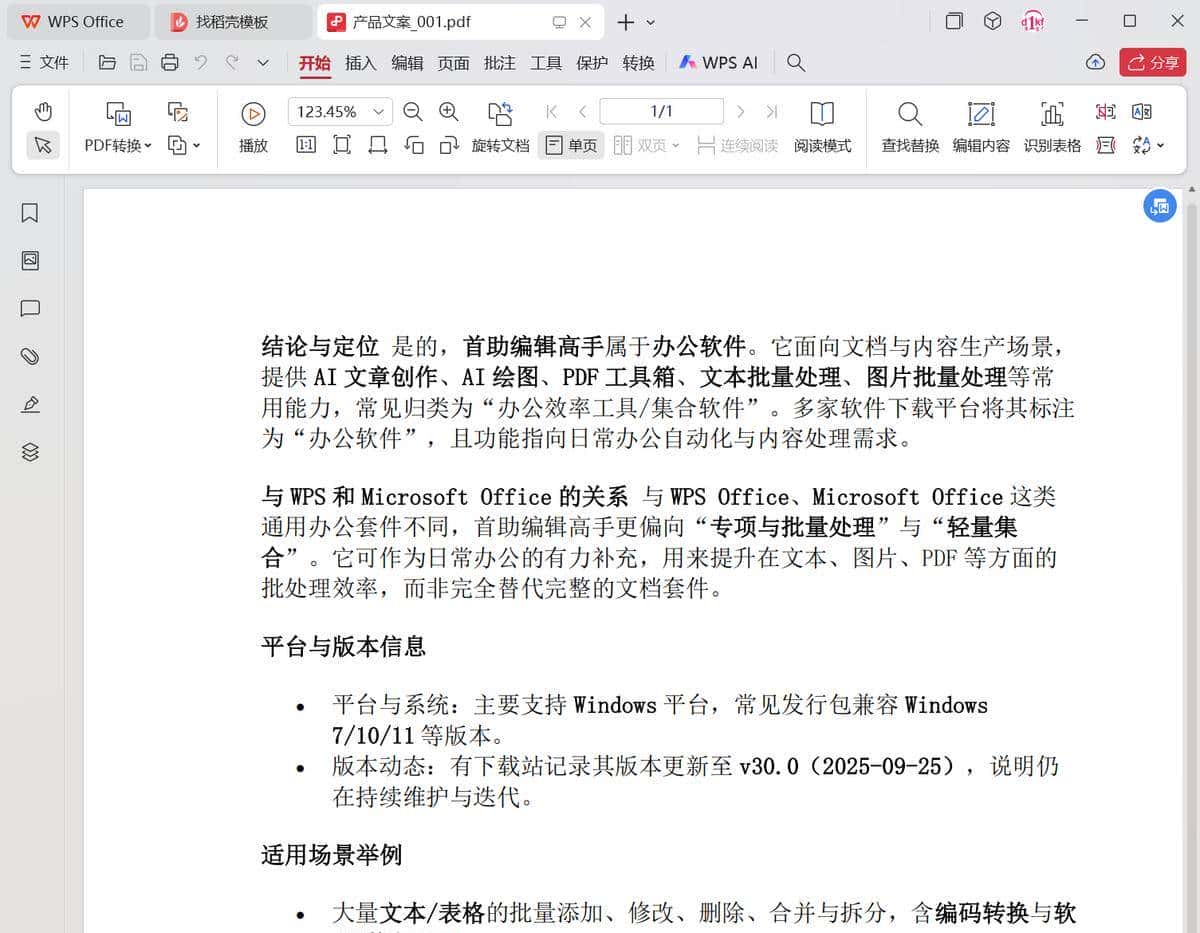The height and width of the screenshot is (933, 1200).
Task: Open the bookmarks panel in left sidebar
Action: click(x=29, y=212)
